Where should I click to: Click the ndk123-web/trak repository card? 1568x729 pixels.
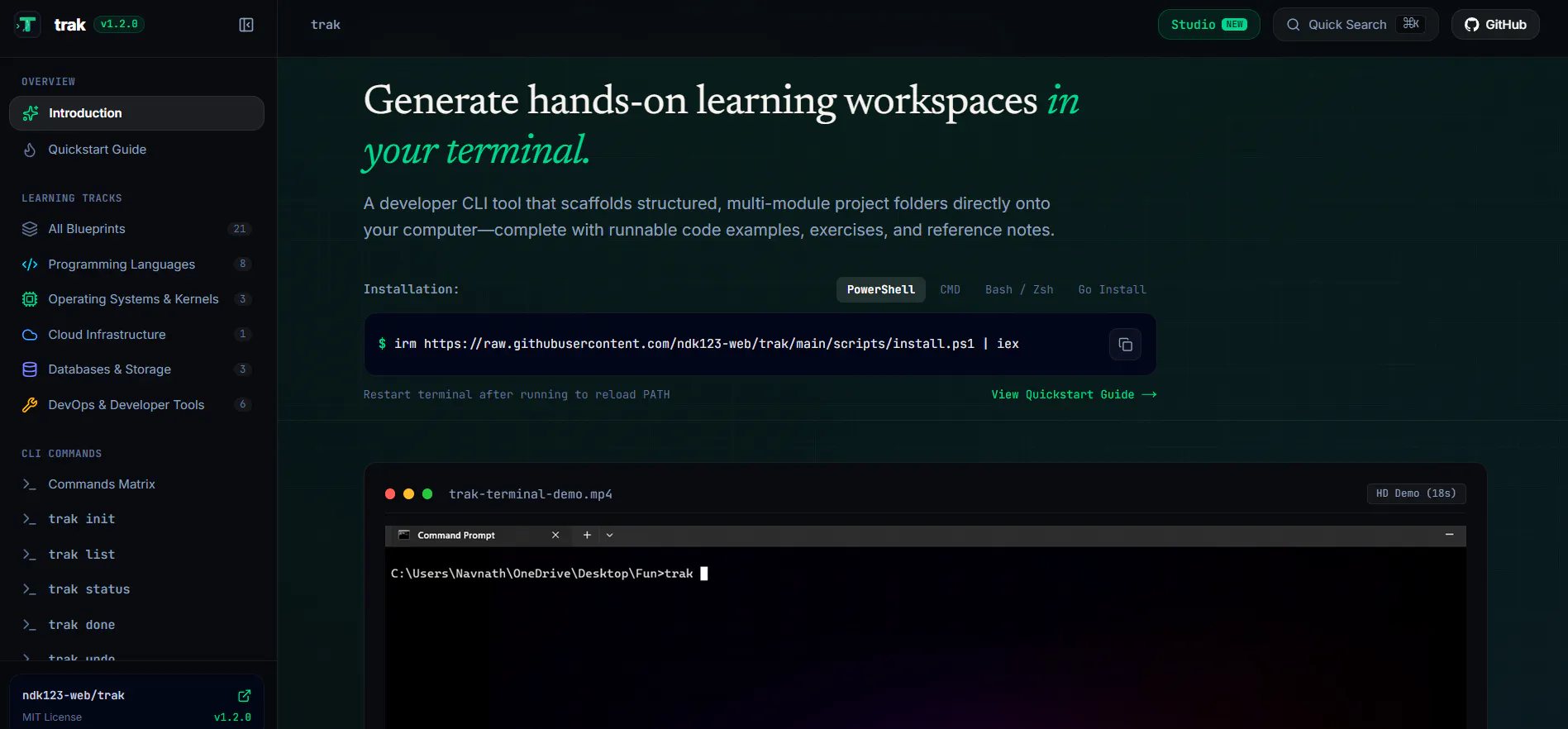click(136, 703)
